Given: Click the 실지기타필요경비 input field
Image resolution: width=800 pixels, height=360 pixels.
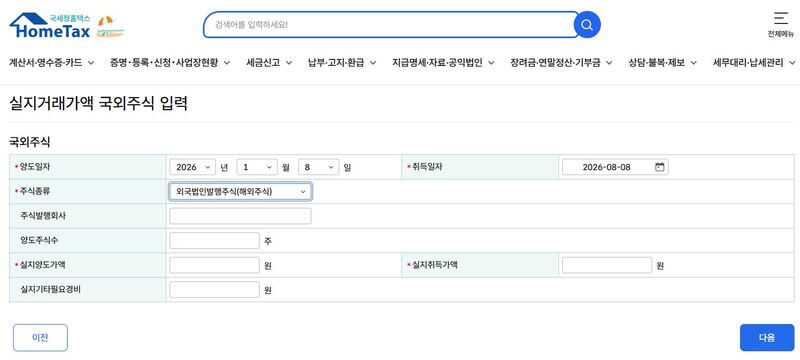Looking at the screenshot, I should [x=214, y=290].
